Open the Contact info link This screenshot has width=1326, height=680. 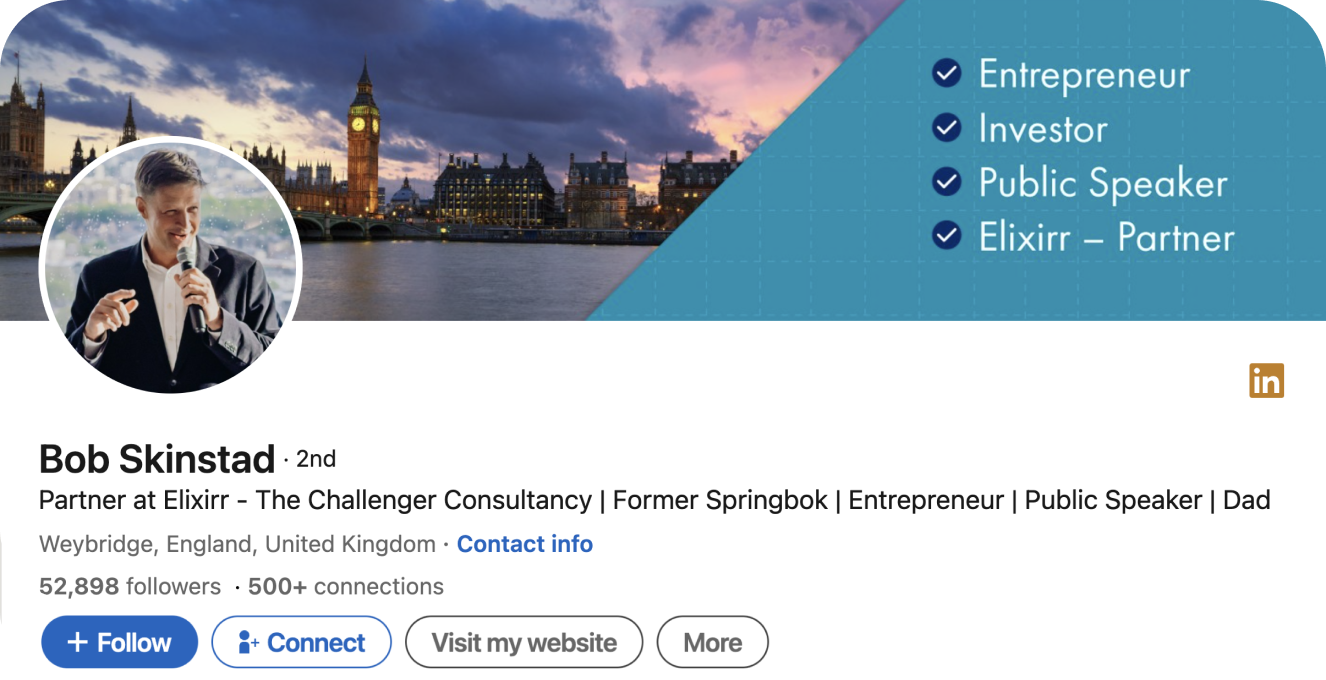524,544
